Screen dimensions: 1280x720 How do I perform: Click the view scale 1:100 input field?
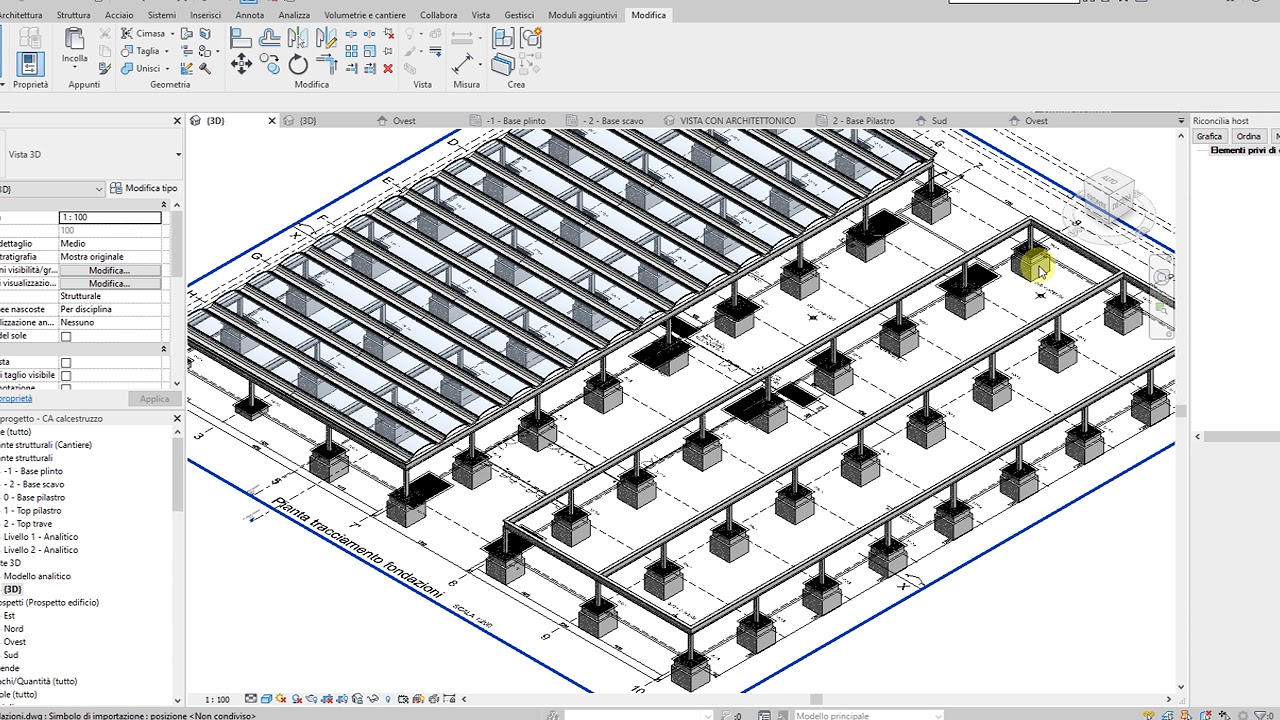pyautogui.click(x=110, y=217)
